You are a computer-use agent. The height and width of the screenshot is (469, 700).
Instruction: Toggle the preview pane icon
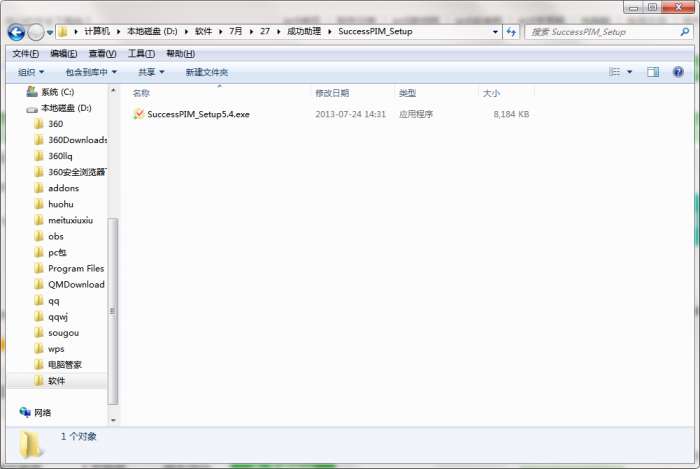(653, 72)
